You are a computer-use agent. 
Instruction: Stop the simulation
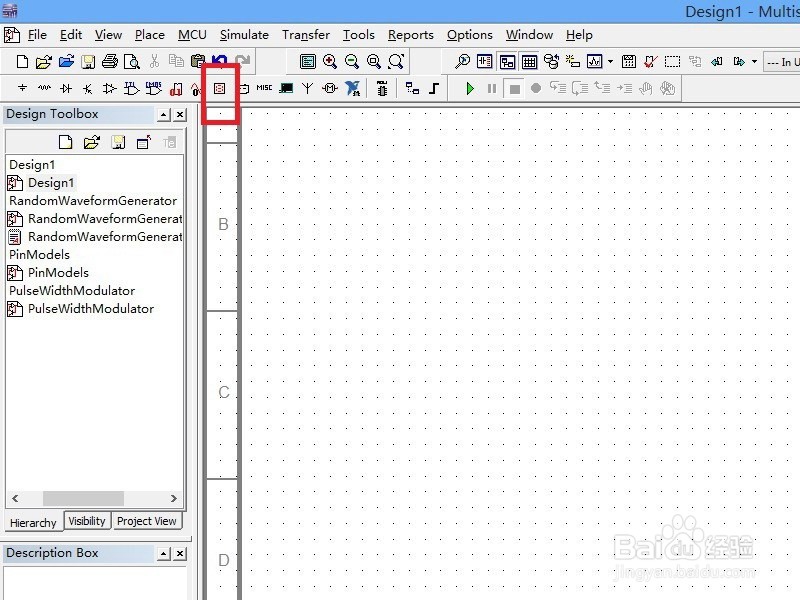click(x=514, y=89)
